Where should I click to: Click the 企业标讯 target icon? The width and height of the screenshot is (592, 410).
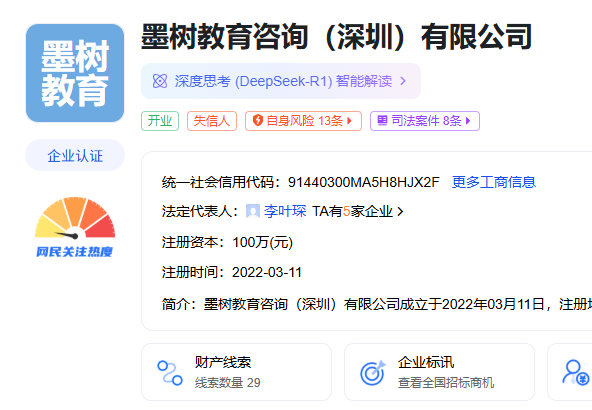click(x=373, y=373)
